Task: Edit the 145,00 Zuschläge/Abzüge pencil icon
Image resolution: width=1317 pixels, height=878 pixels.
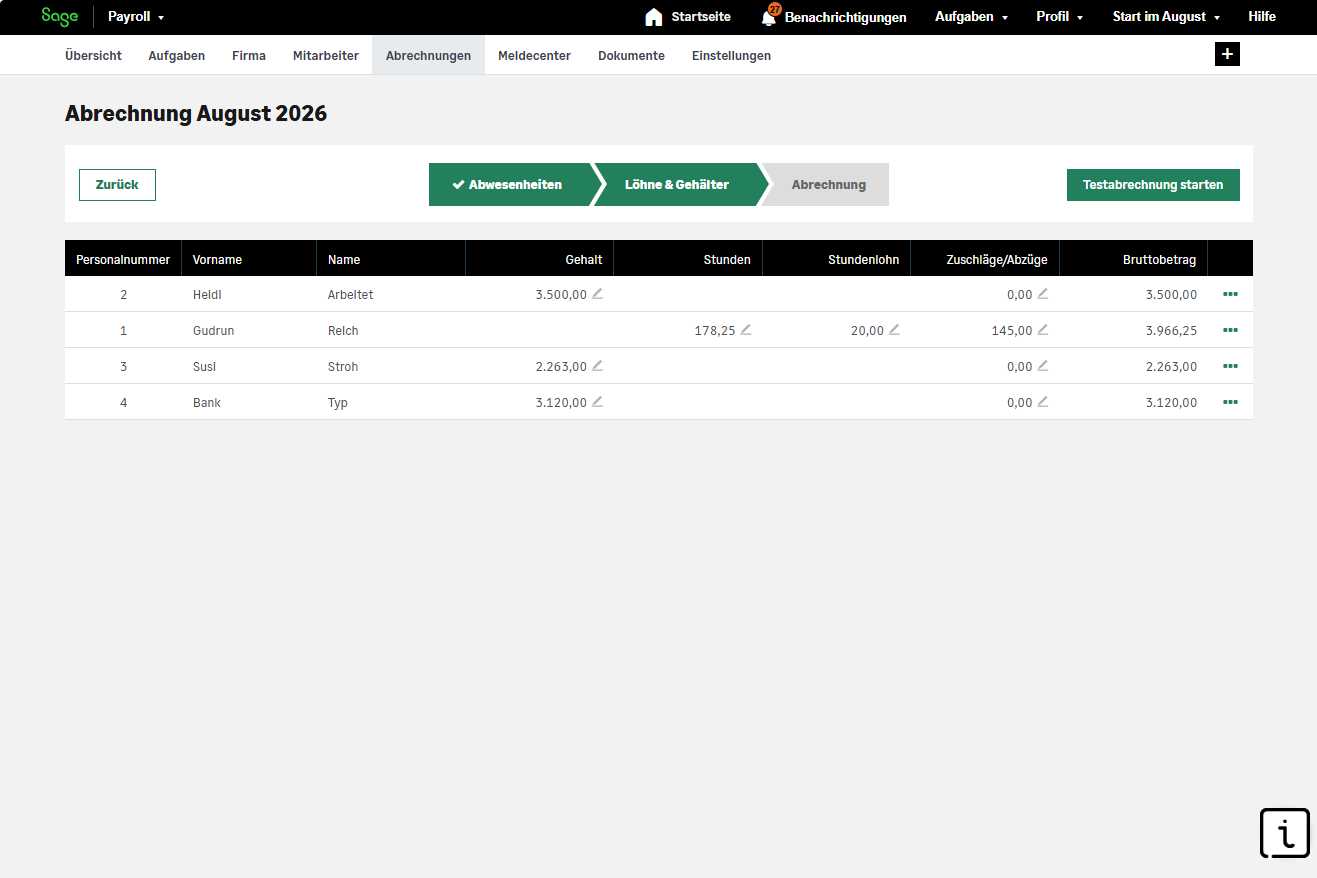Action: coord(1042,330)
